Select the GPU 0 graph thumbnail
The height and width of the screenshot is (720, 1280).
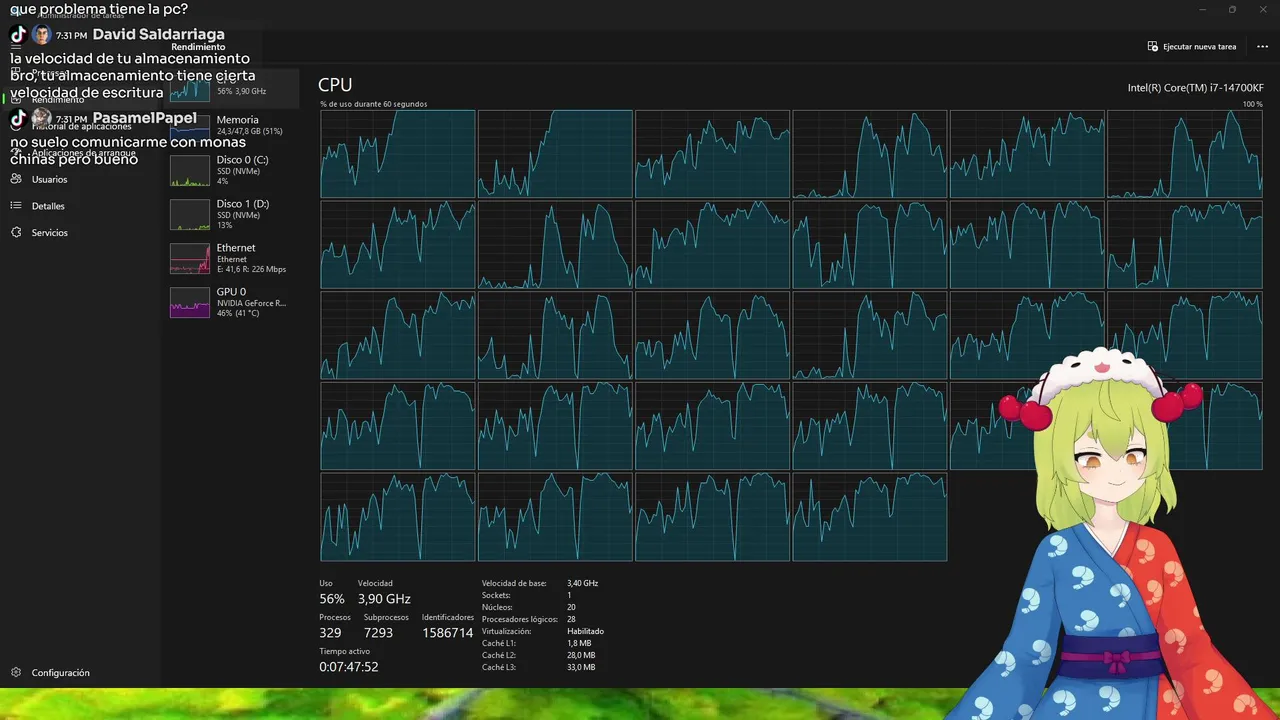[190, 302]
